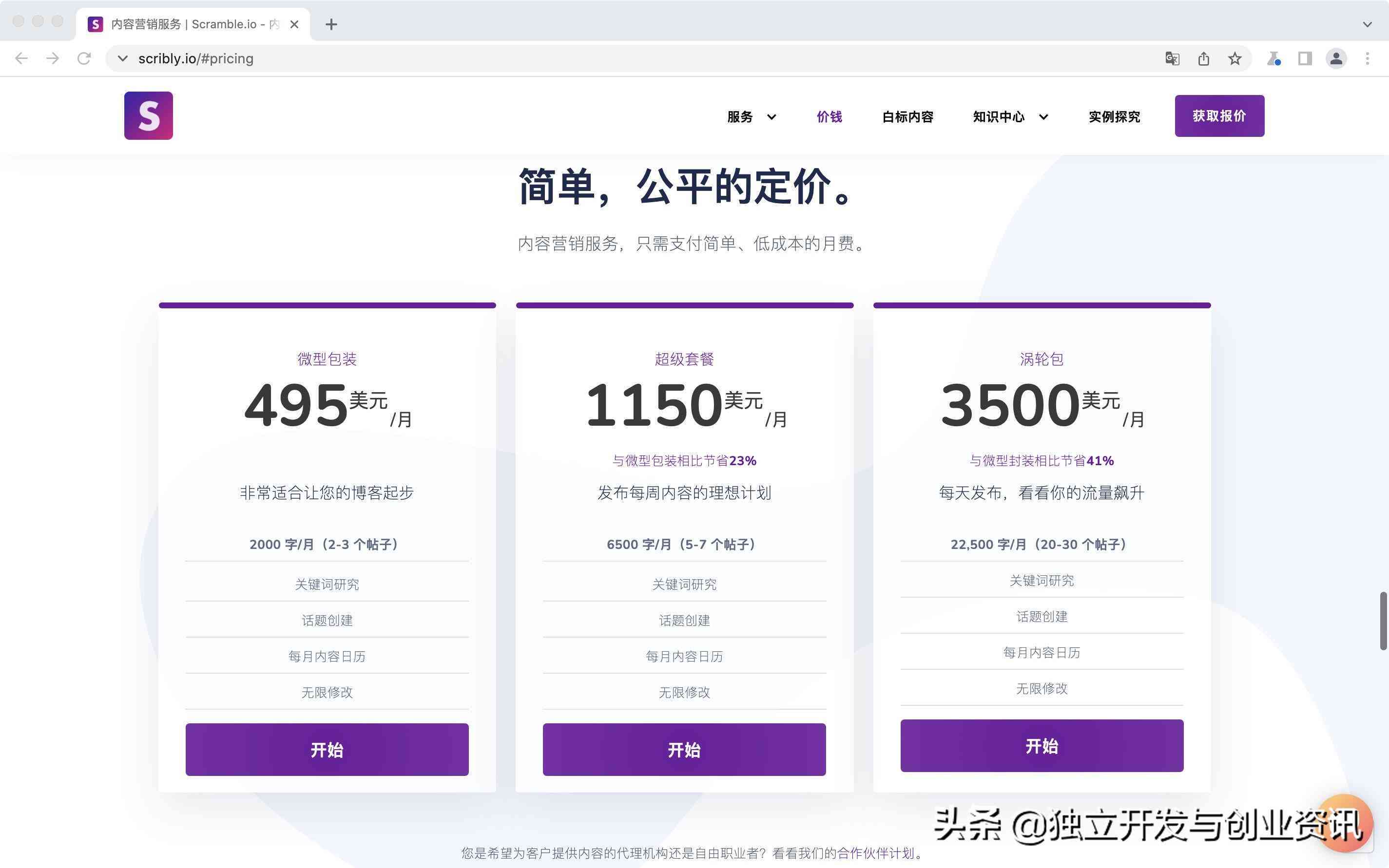1389x868 pixels.
Task: Open the 白标内容 navigation item
Action: pyautogui.click(x=907, y=116)
